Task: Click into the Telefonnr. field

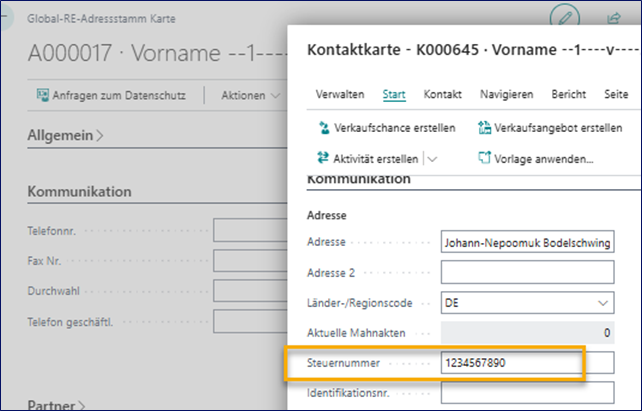Action: click(x=250, y=230)
